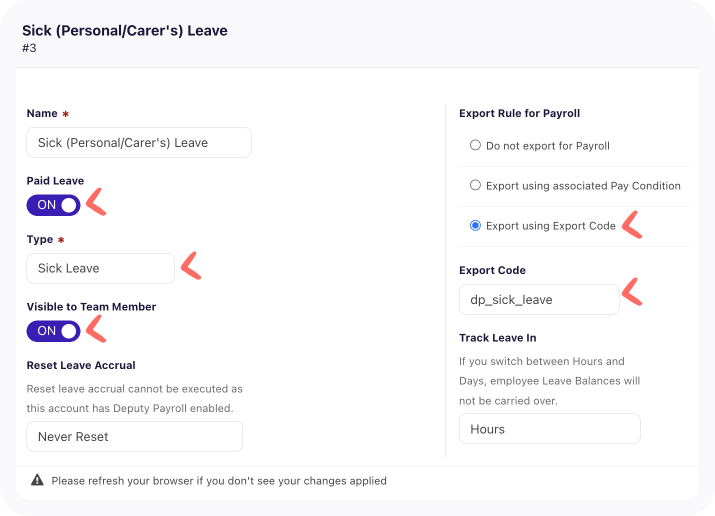
Task: Click red arrow beside Export using Export Code
Action: pos(632,225)
